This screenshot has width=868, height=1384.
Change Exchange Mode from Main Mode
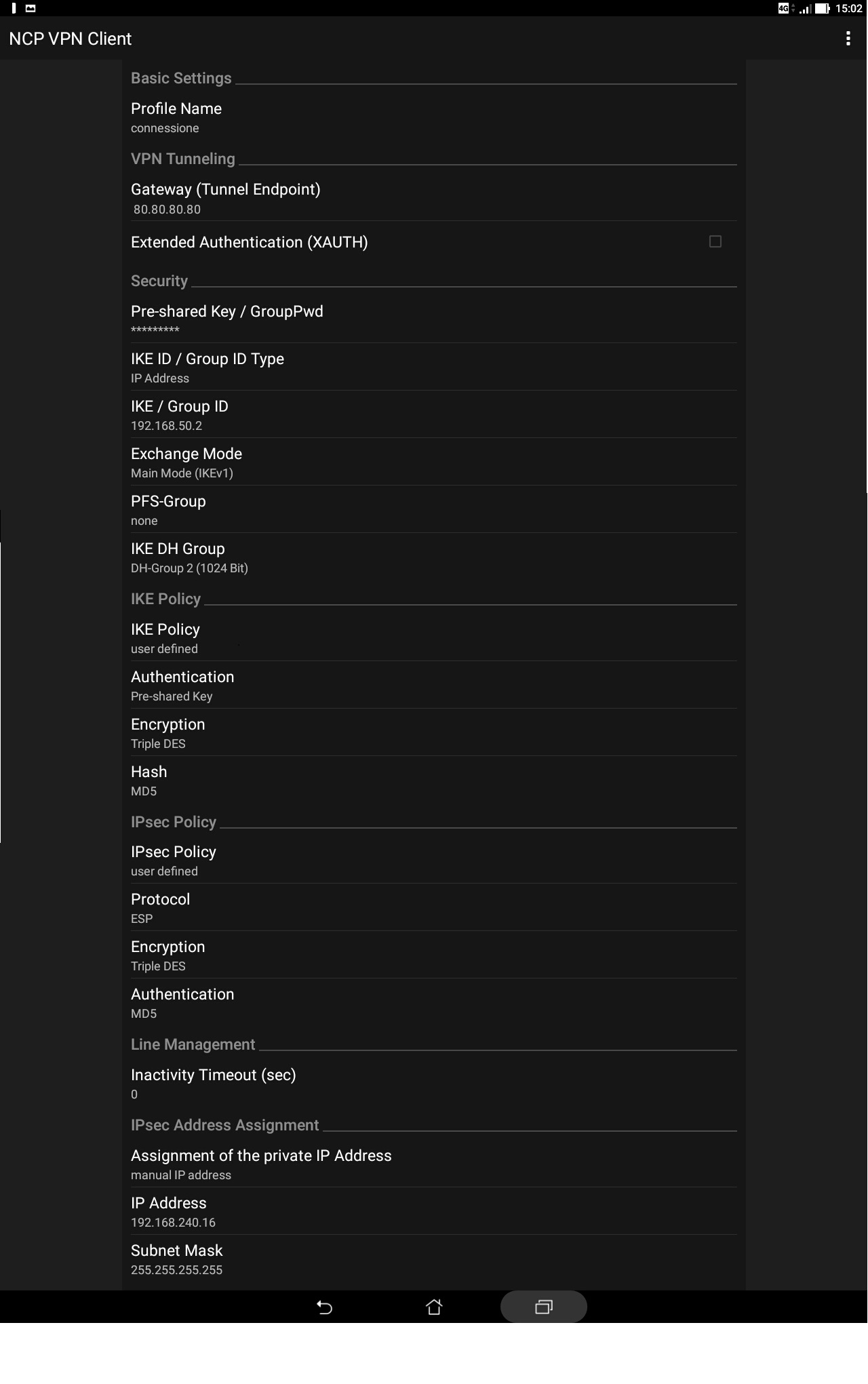(x=433, y=462)
